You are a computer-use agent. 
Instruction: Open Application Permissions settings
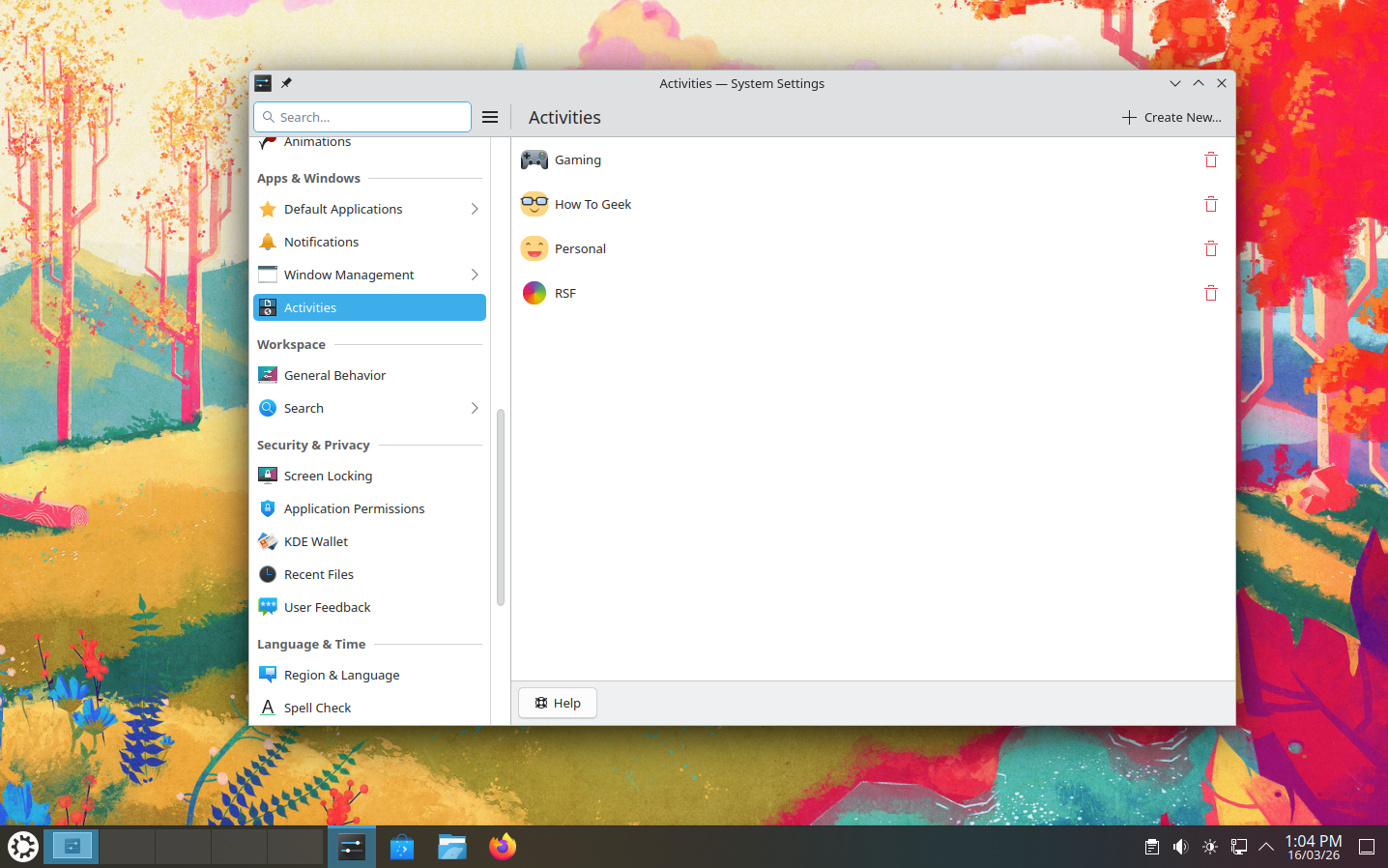pos(369,508)
